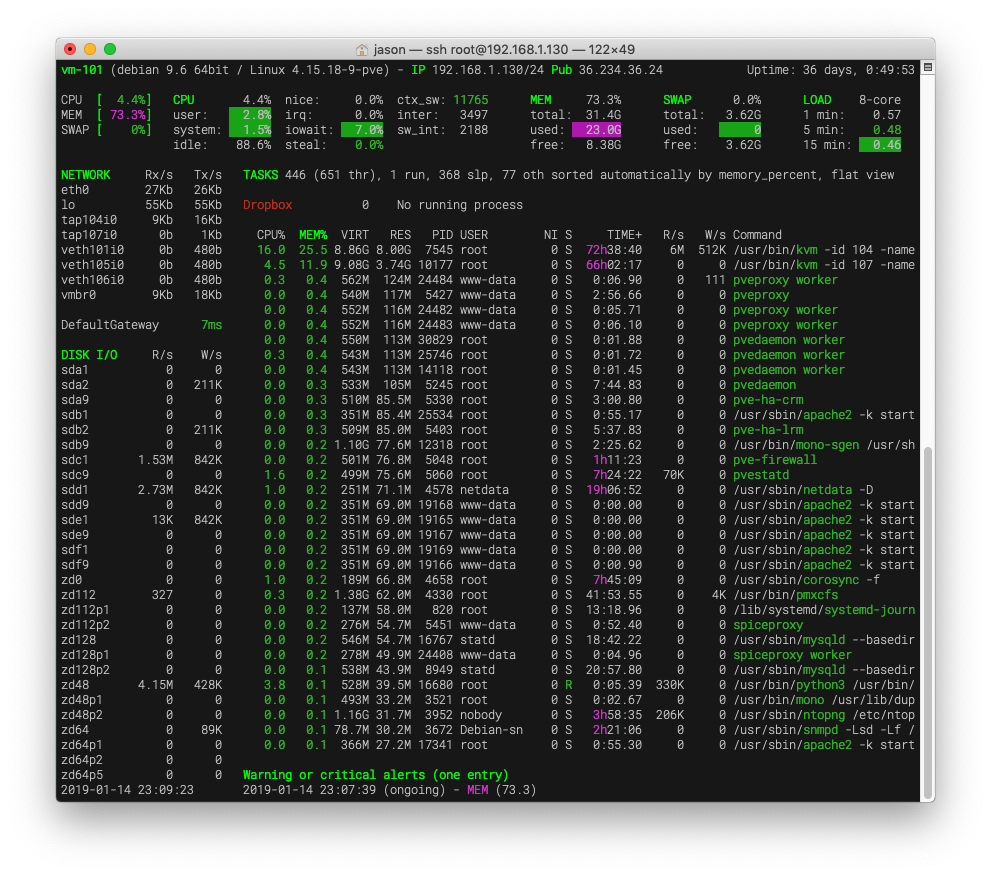
Task: Click the 'zd112p1' disk row
Action: point(142,610)
